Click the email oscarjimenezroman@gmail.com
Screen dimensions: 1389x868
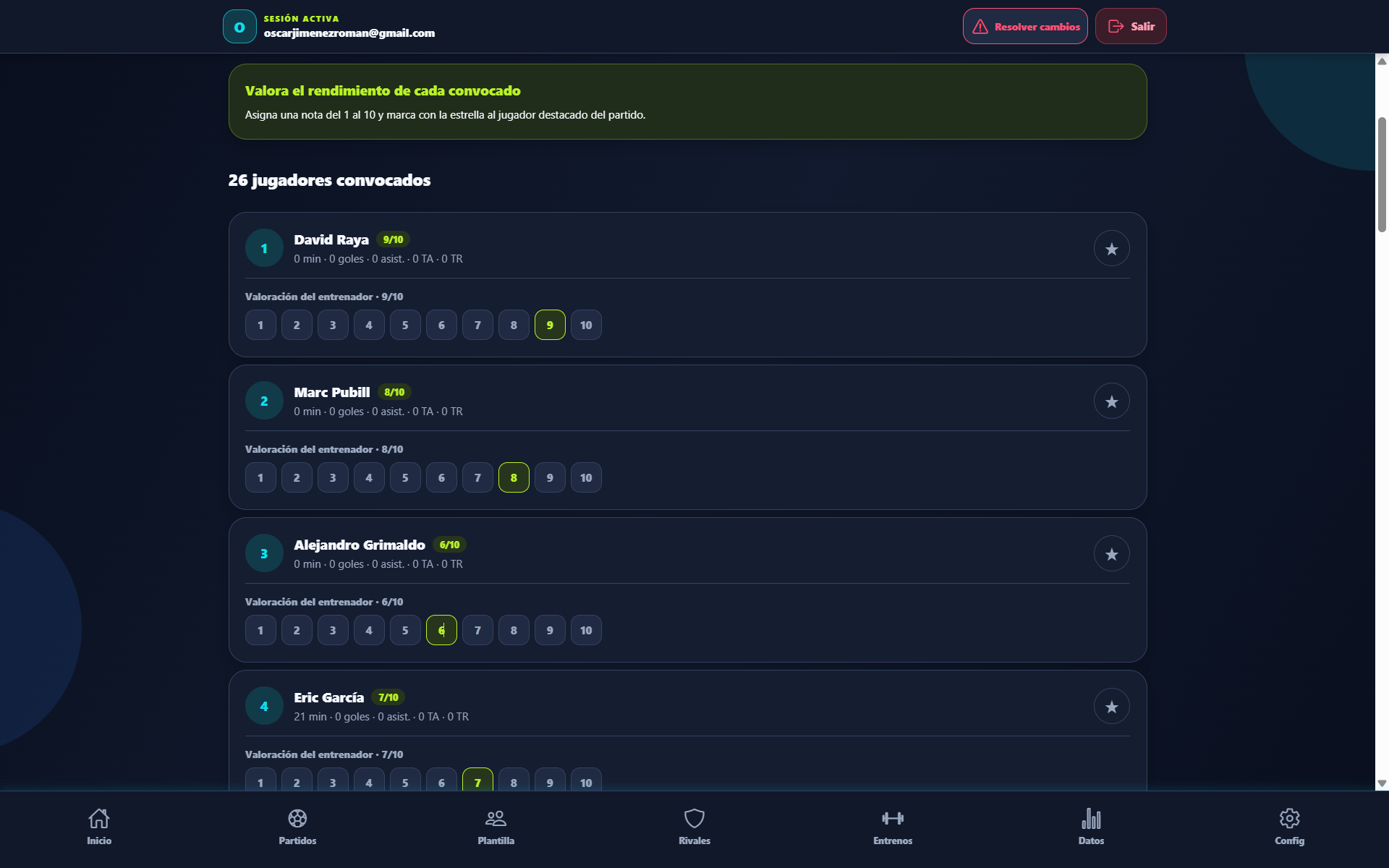349,33
